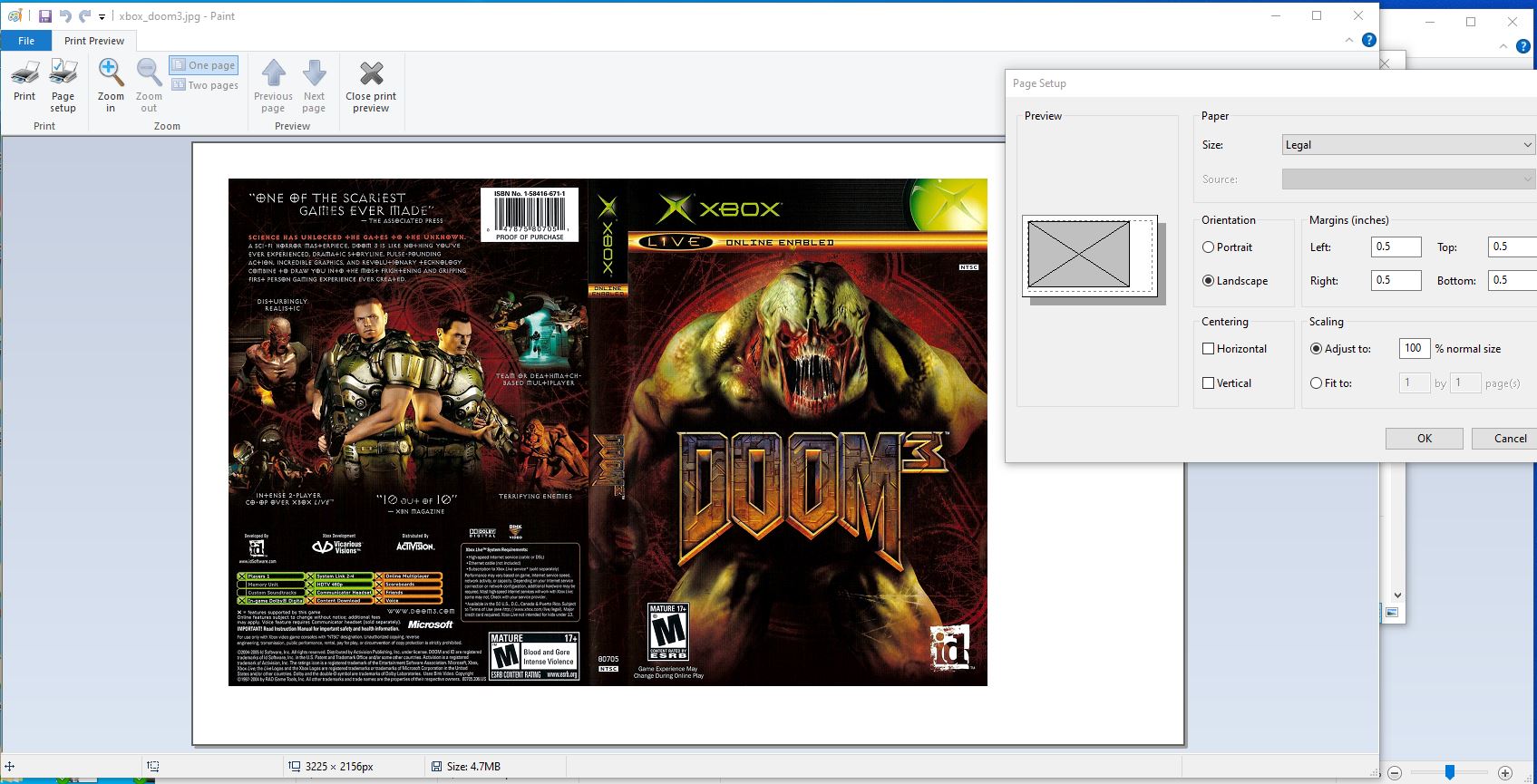The image size is (1537, 784).
Task: Open Paint Help in the front window
Action: point(1369,40)
